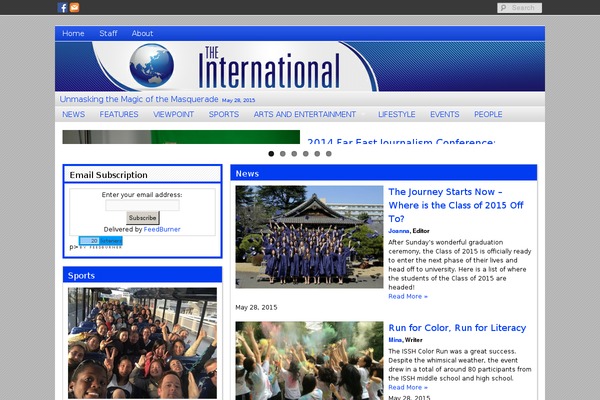Click The International banner title
The width and height of the screenshot is (600, 400).
click(269, 67)
